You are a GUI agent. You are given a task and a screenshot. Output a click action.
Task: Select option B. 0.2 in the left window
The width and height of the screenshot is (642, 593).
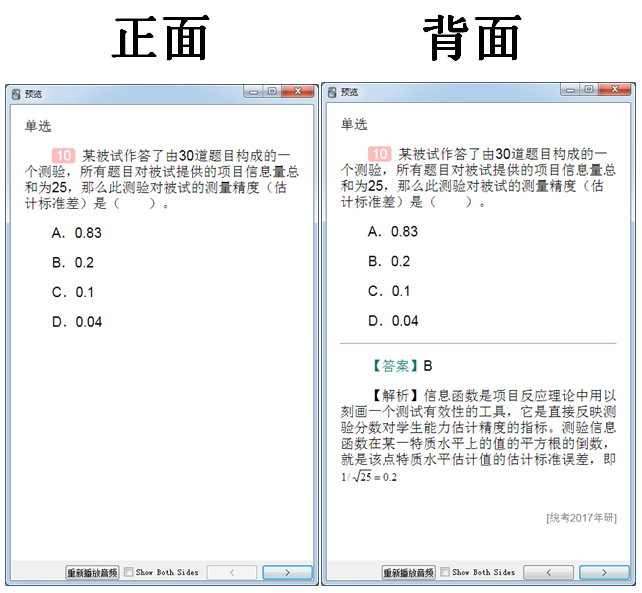[x=73, y=263]
